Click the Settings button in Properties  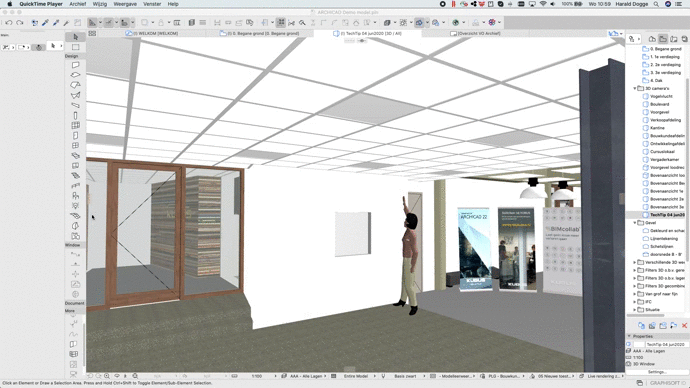tap(657, 372)
